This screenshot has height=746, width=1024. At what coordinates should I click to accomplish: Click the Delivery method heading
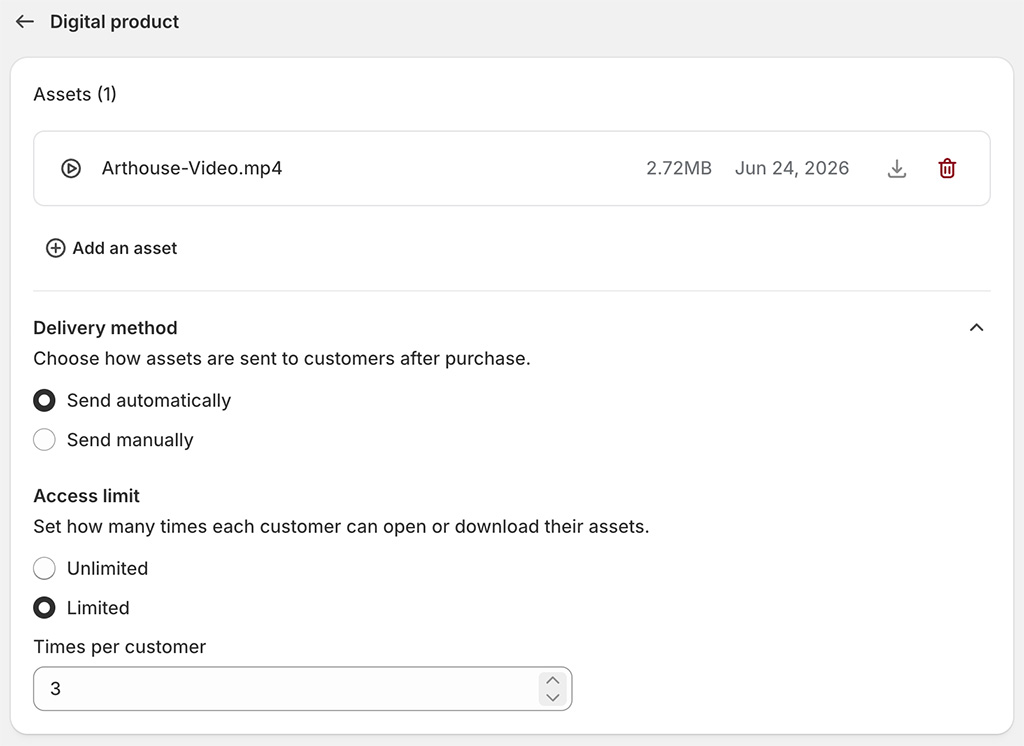tap(105, 328)
